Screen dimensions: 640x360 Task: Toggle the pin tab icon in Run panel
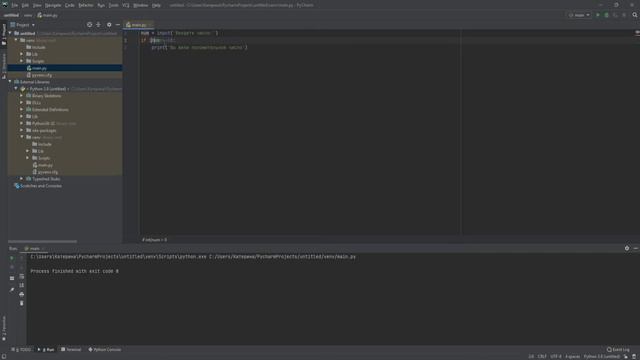click(x=12, y=290)
